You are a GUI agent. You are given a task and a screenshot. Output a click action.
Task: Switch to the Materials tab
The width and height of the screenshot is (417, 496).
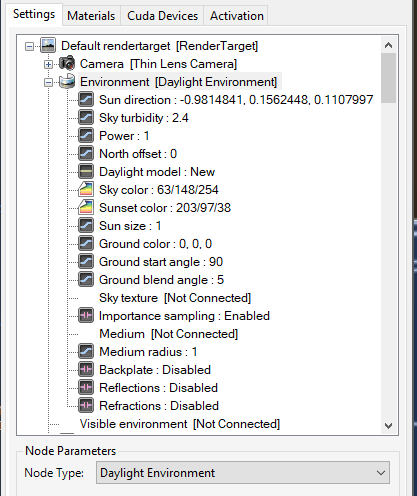pyautogui.click(x=91, y=16)
